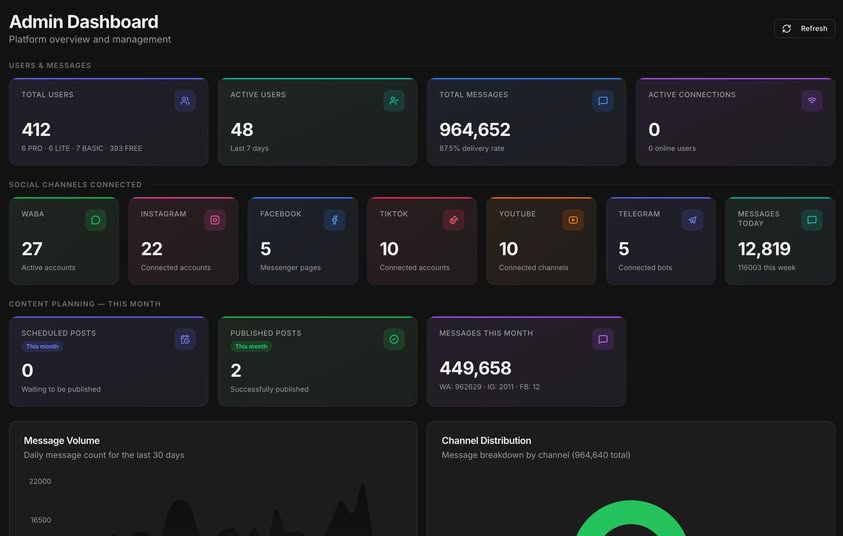Click the 'Last 7 days' text

[249, 148]
